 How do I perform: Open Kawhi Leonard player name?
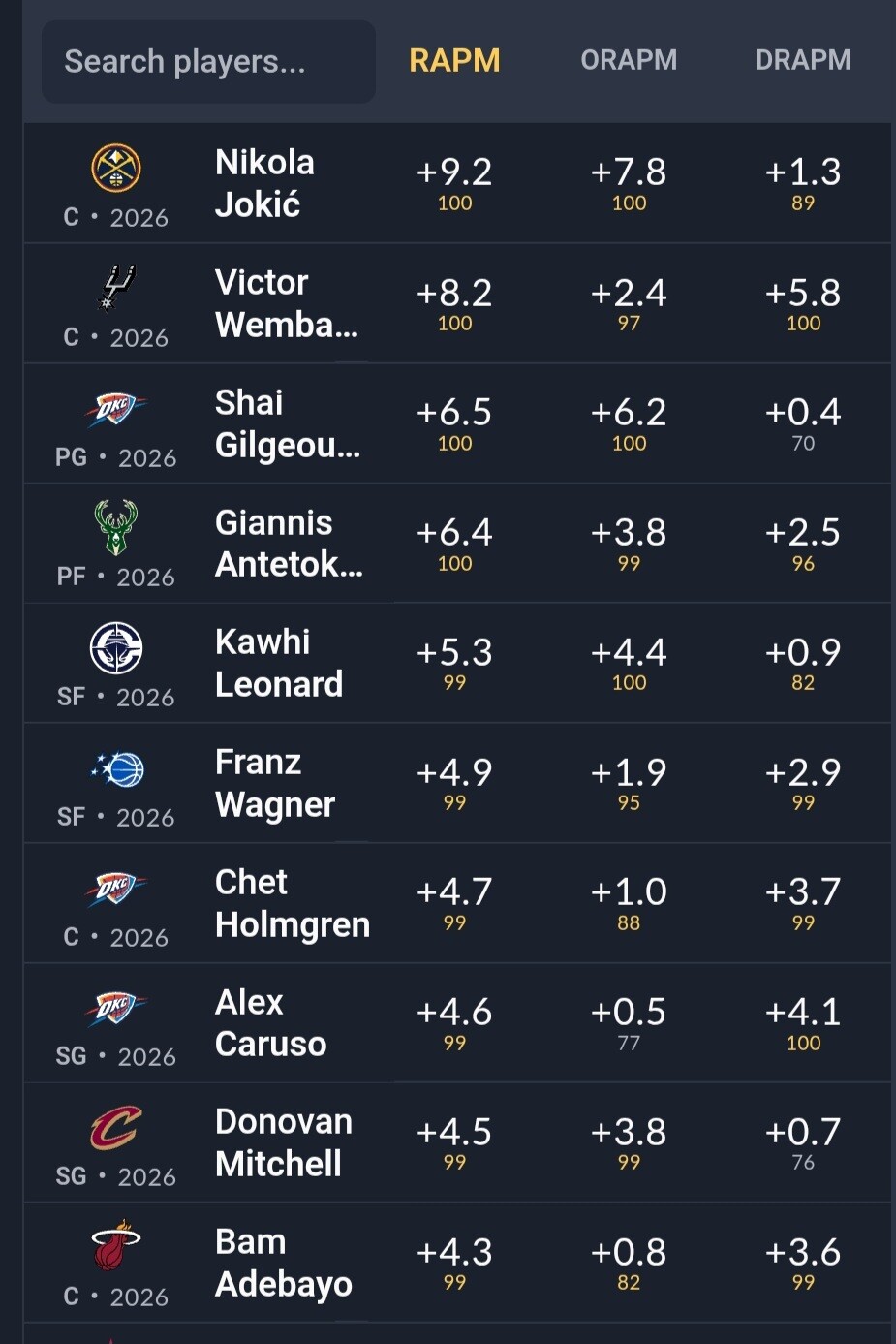coord(279,663)
